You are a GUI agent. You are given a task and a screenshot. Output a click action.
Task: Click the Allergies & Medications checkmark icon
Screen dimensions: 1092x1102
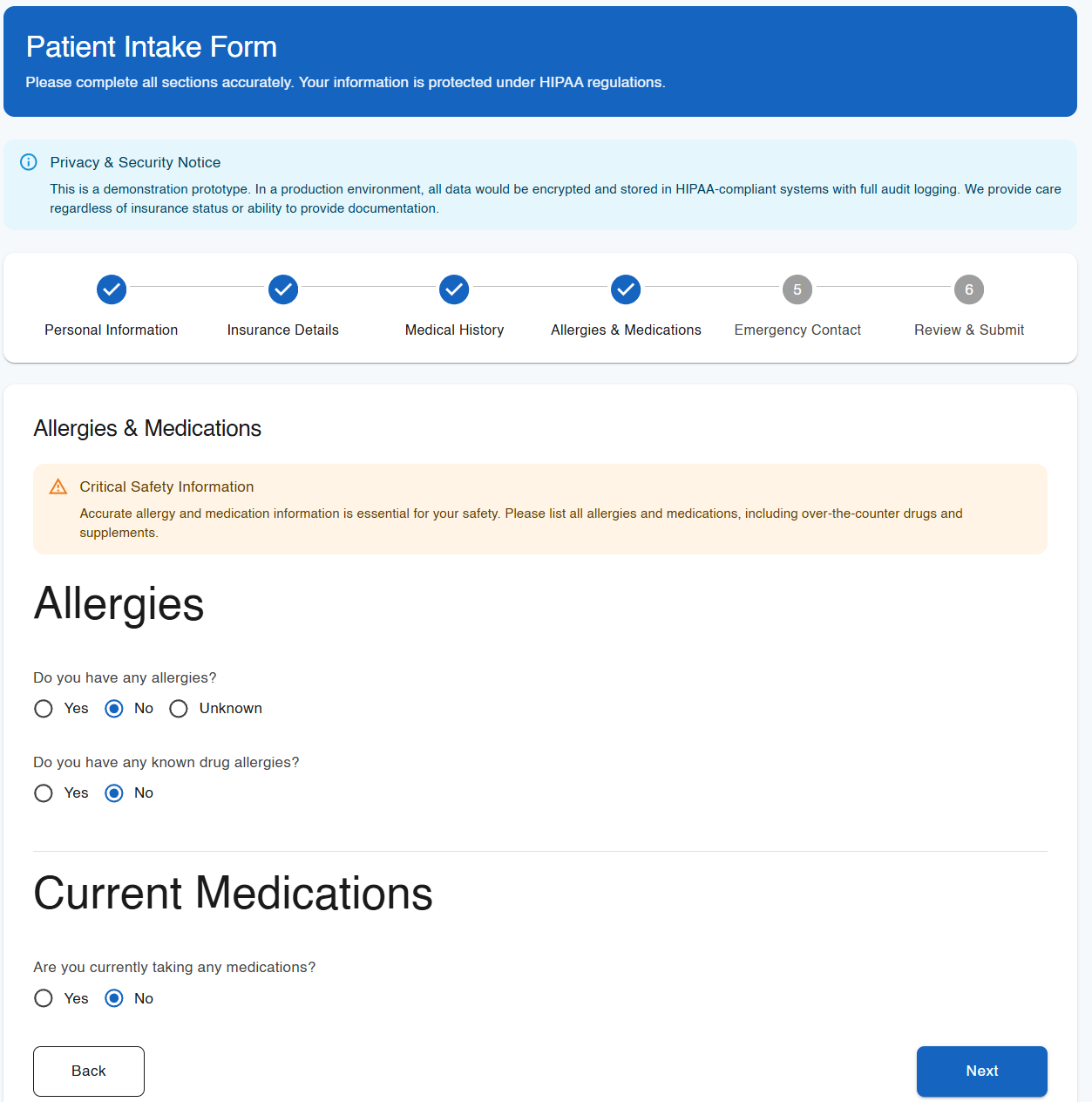(x=626, y=289)
